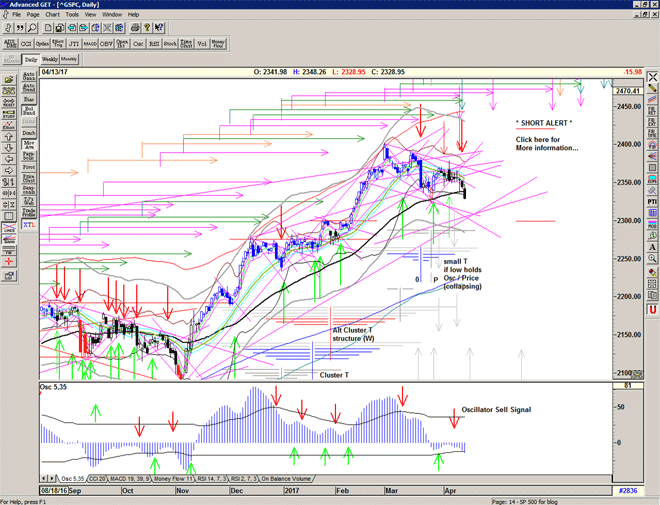This screenshot has width=660, height=505.
Task: Expand the Tools menu
Action: (73, 15)
